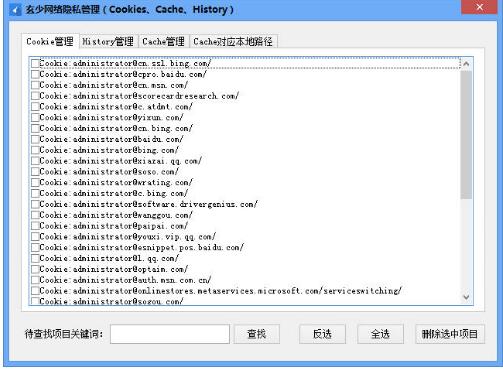Click the scroll down arrow of cookie list
The width and height of the screenshot is (503, 370).
pyautogui.click(x=466, y=297)
